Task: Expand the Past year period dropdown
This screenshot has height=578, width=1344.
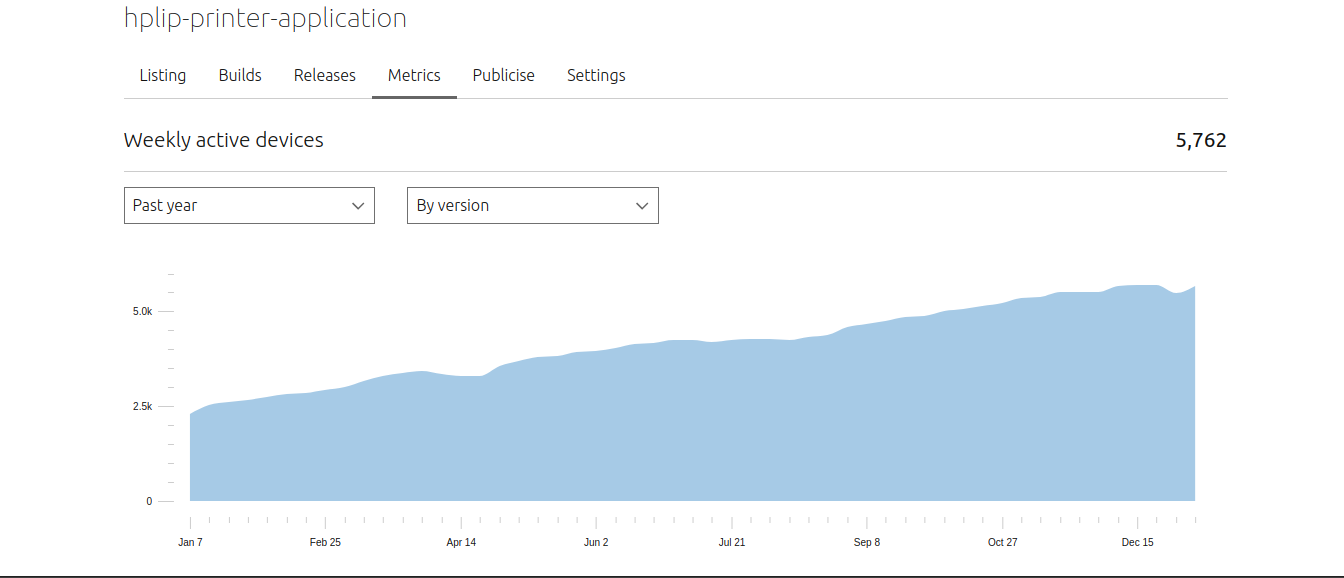Action: [x=249, y=205]
